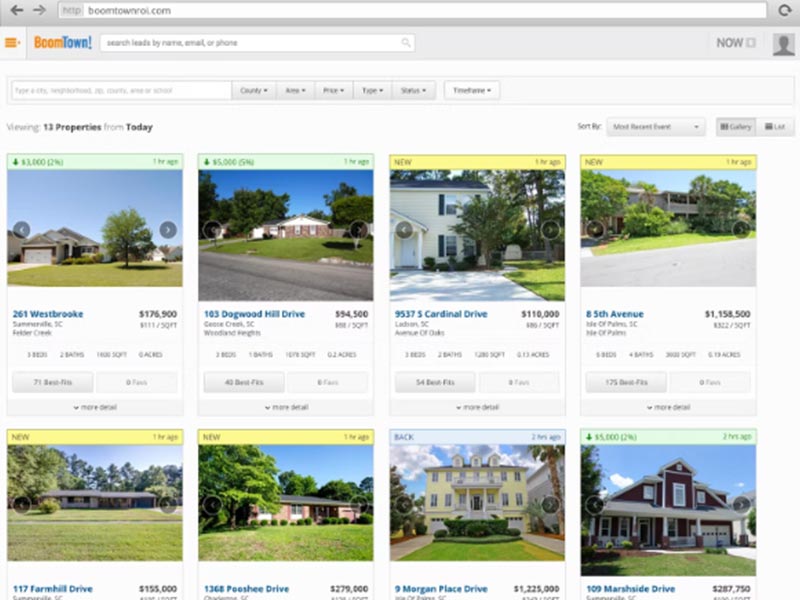Click 40 Best-Fits button

pos(244,382)
